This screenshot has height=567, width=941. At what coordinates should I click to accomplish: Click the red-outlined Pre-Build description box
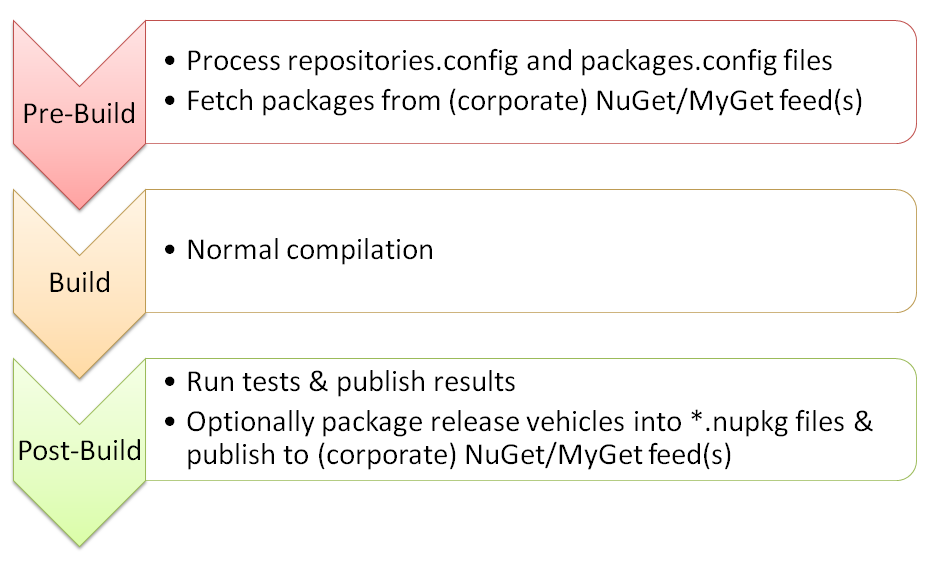point(531,82)
